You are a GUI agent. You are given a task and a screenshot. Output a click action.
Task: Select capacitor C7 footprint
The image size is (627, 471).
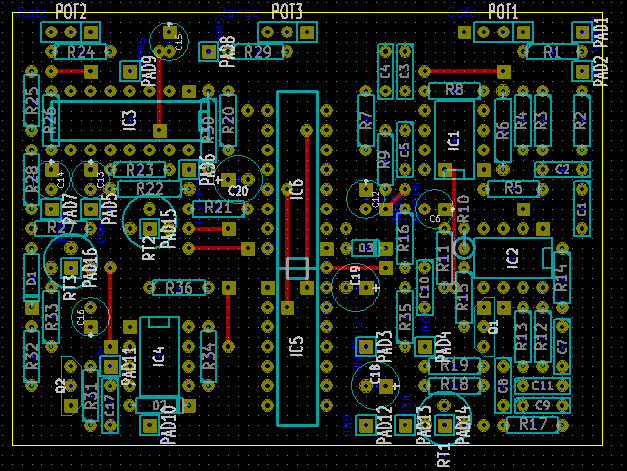[562, 346]
